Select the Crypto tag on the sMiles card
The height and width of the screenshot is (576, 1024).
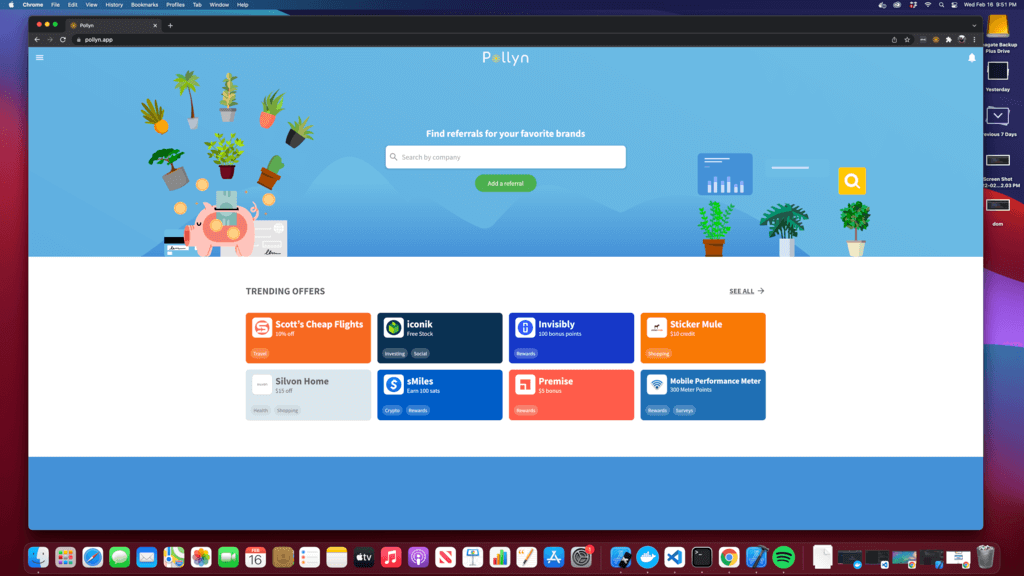[x=392, y=410]
